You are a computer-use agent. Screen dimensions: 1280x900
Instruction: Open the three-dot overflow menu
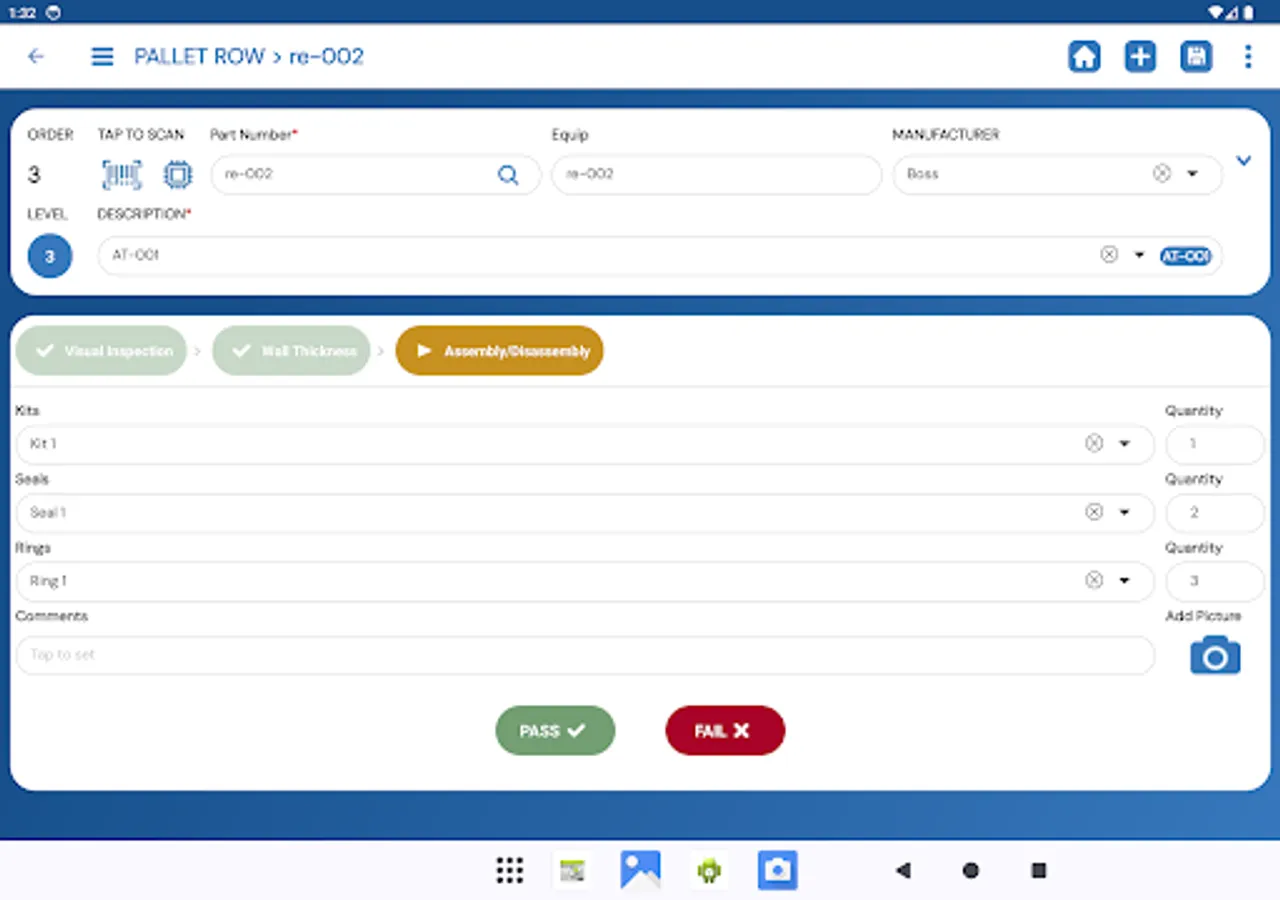[1248, 56]
